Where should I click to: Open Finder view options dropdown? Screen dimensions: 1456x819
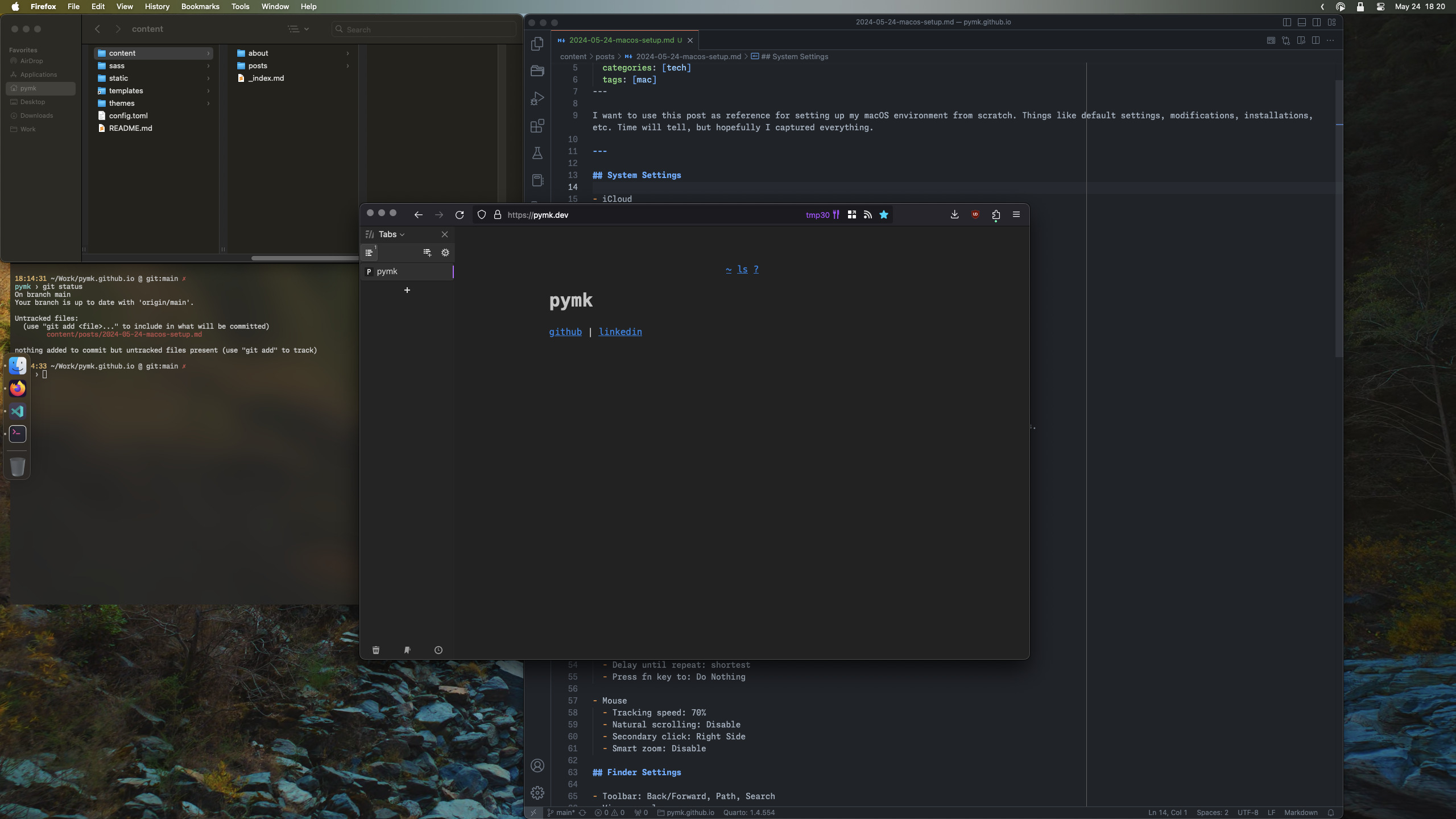(x=299, y=29)
